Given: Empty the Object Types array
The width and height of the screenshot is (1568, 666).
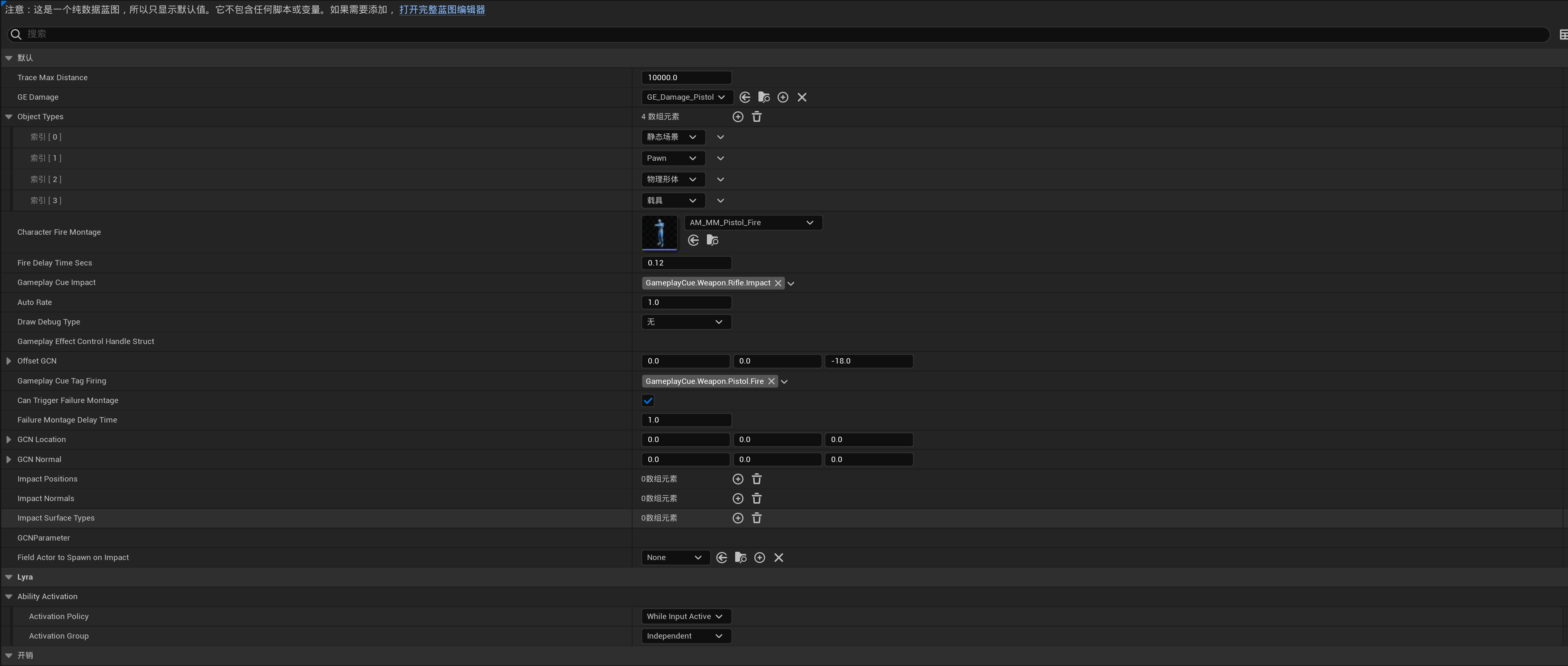Looking at the screenshot, I should pos(757,117).
